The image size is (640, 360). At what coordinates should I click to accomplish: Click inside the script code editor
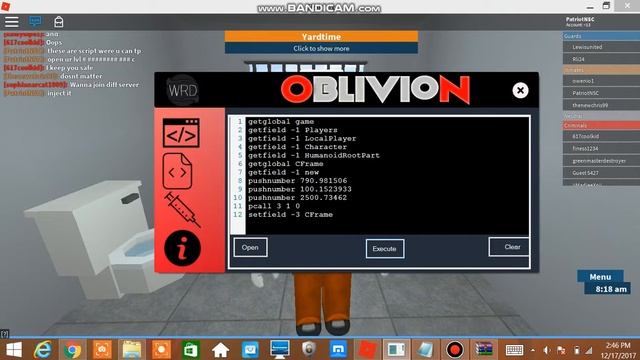[x=387, y=176]
